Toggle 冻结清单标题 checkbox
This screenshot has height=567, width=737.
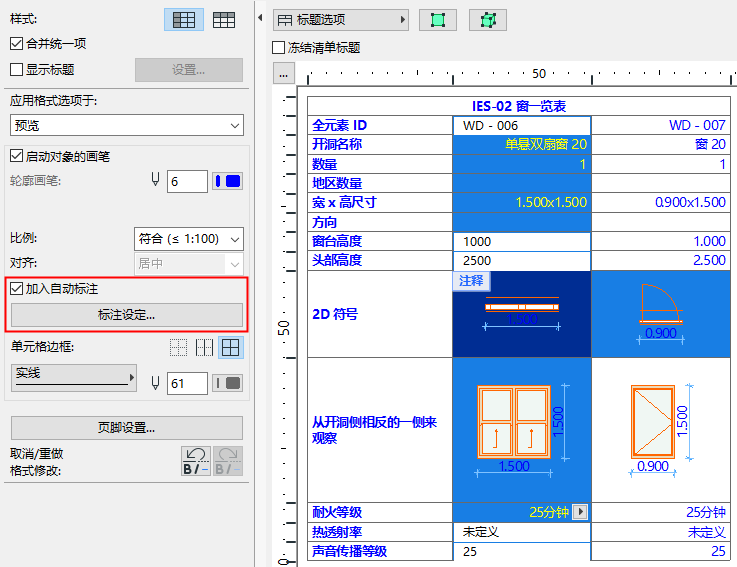(279, 47)
